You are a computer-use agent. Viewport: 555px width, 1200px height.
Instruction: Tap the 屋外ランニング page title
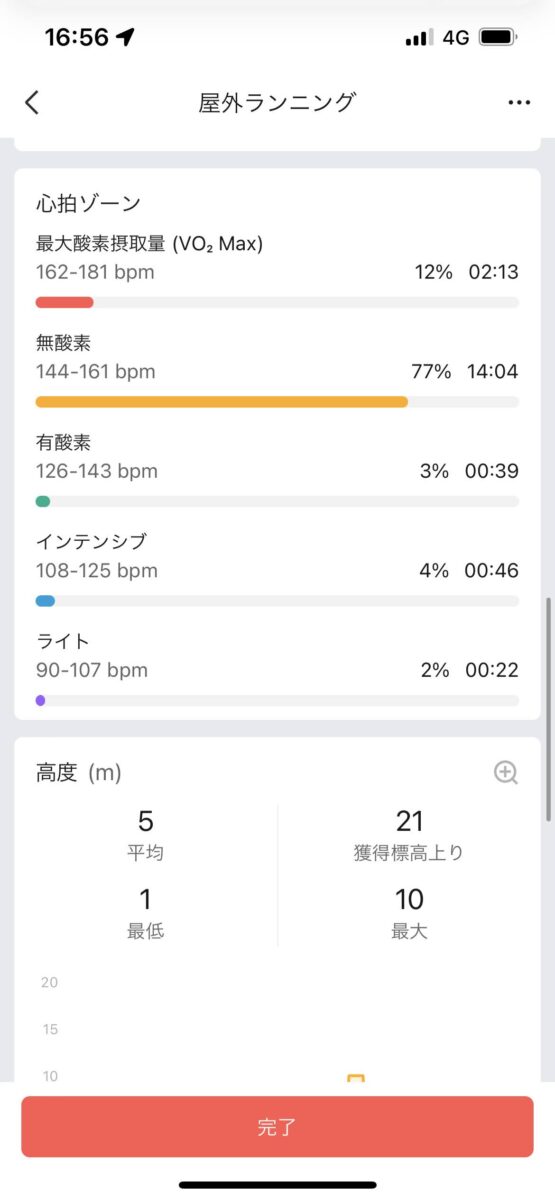pyautogui.click(x=277, y=102)
